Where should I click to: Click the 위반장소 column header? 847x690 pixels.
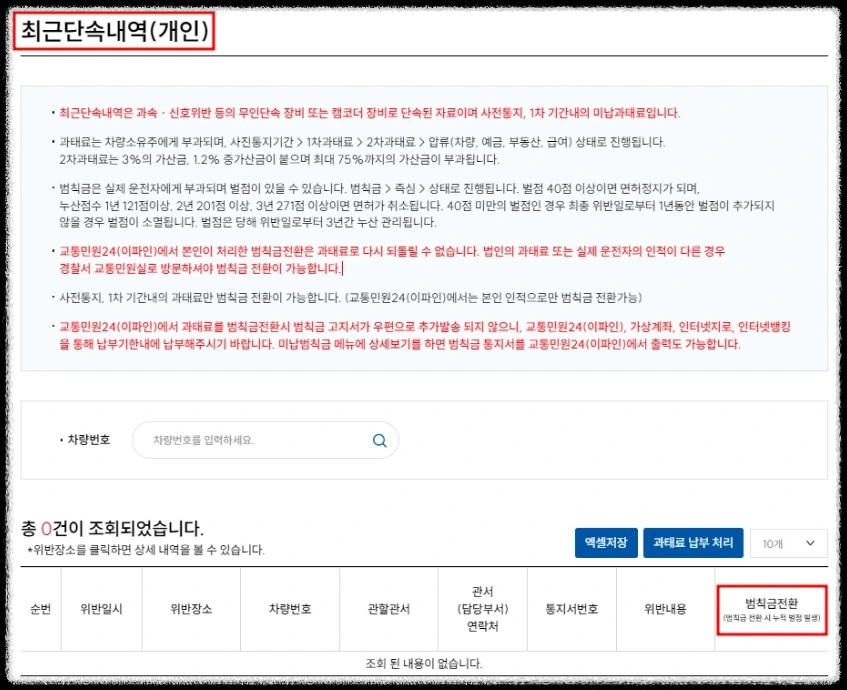[x=190, y=609]
